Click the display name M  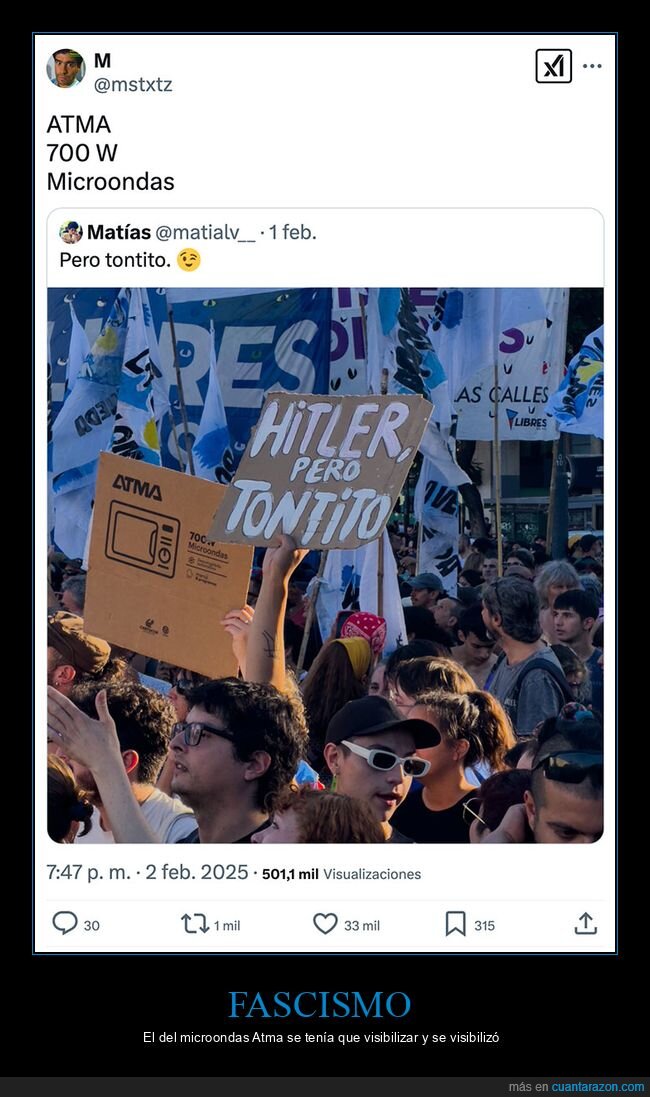[x=102, y=61]
